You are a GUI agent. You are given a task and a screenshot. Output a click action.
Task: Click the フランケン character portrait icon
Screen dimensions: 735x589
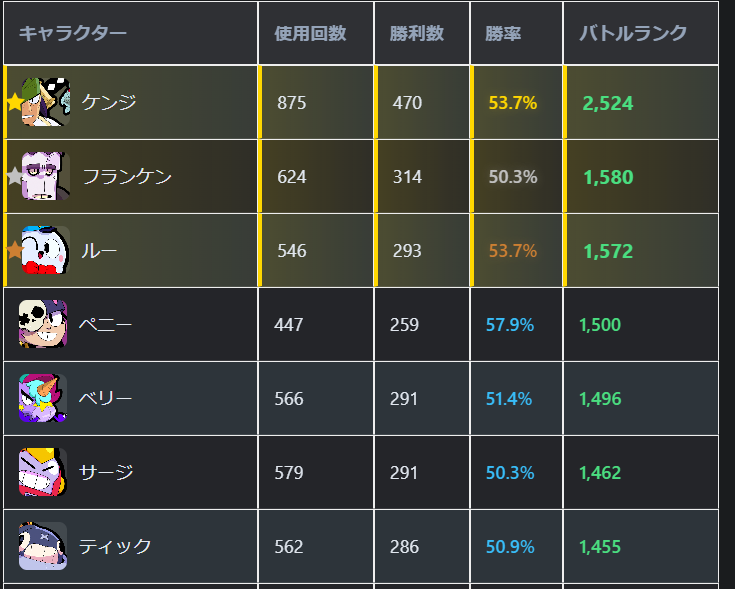click(x=46, y=177)
